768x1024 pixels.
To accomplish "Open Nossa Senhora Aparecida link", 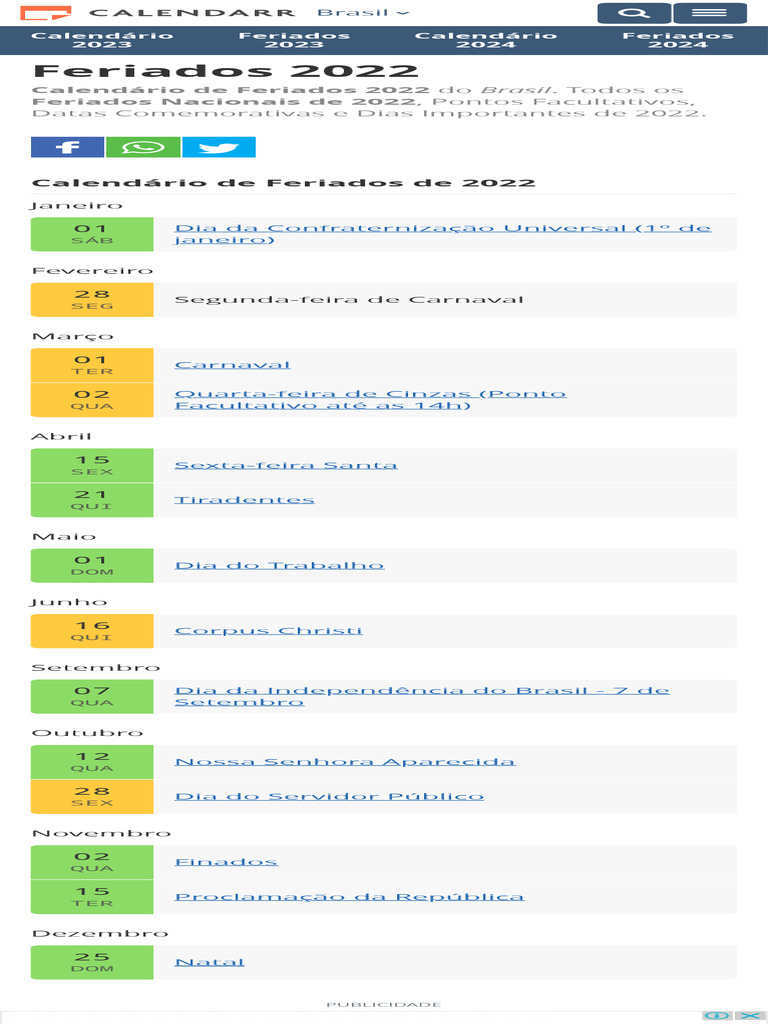I will [x=345, y=762].
